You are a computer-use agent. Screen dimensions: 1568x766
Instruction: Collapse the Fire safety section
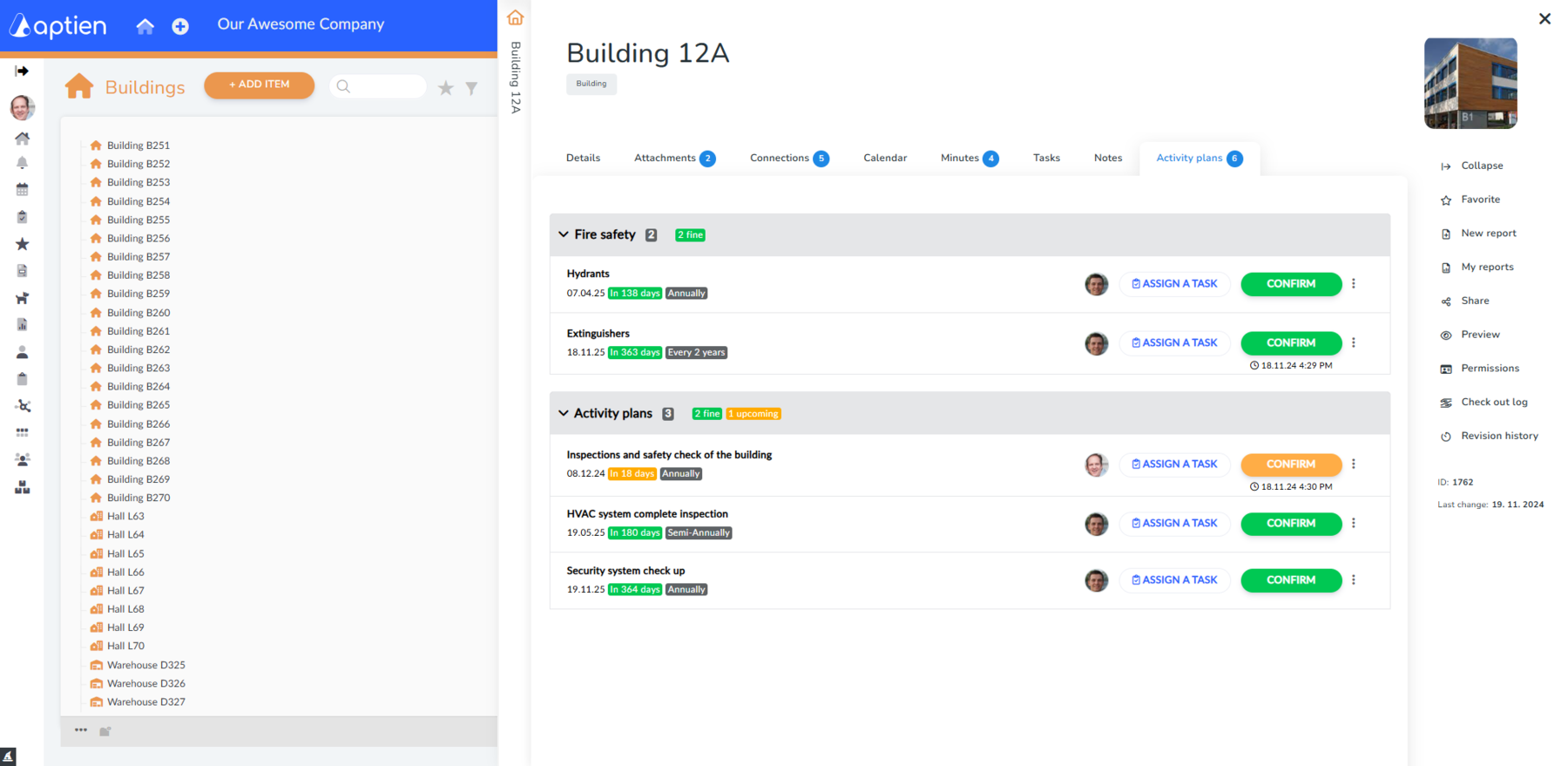point(564,234)
